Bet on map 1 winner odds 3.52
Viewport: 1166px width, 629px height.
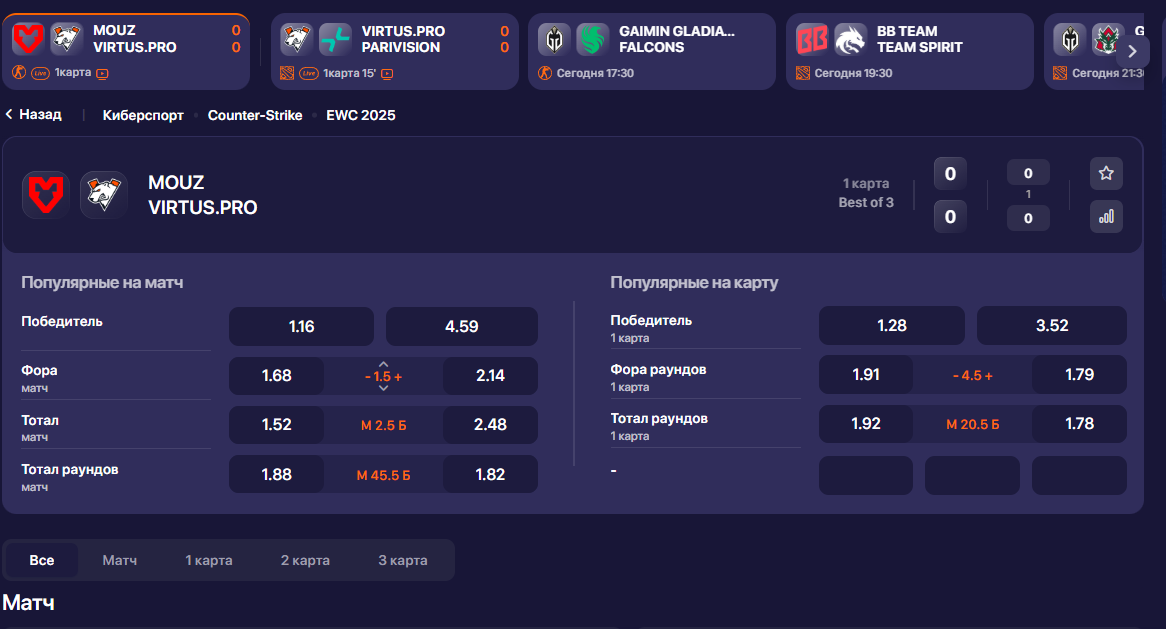click(1052, 326)
